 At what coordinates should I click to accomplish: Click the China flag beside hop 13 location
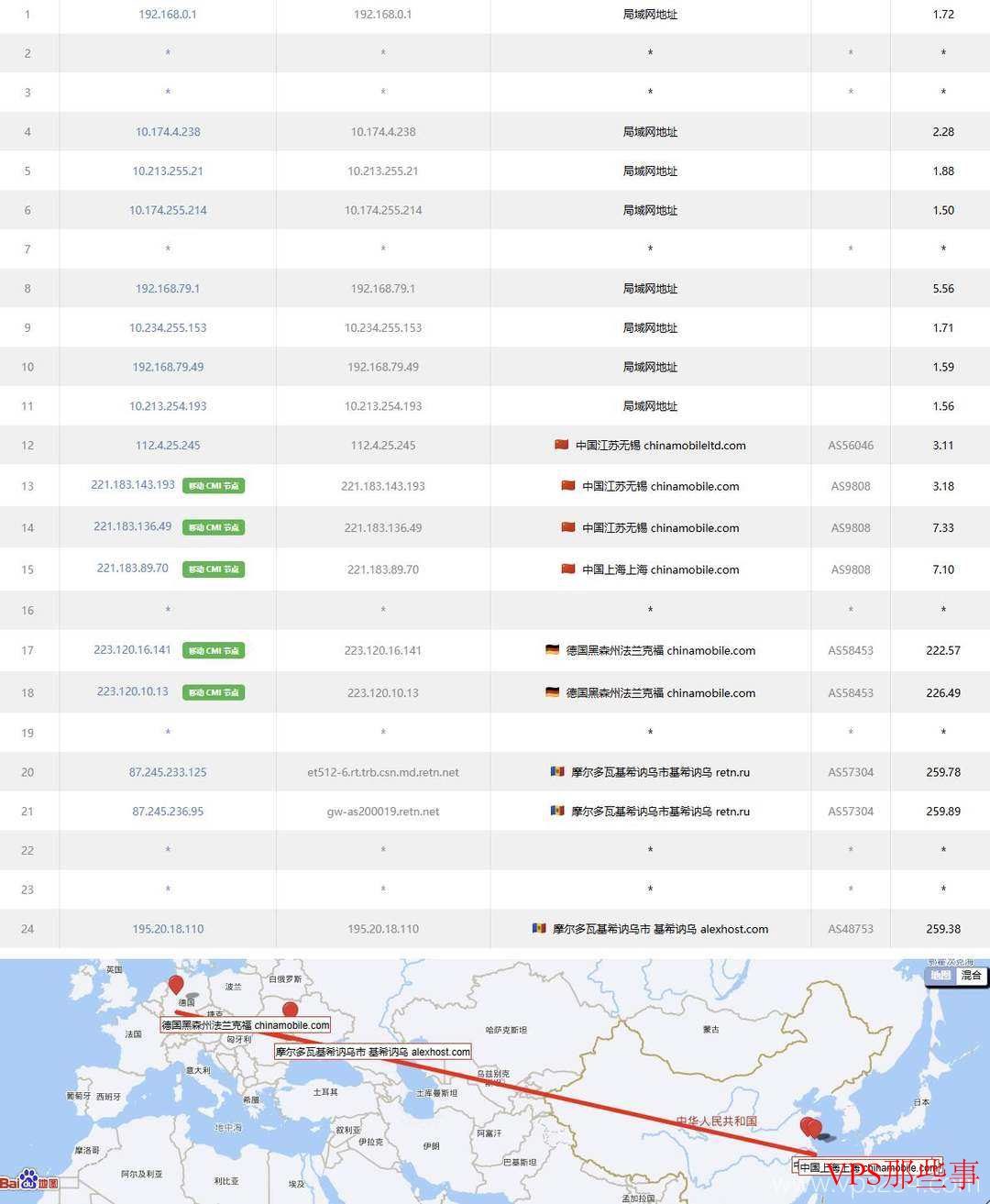568,486
